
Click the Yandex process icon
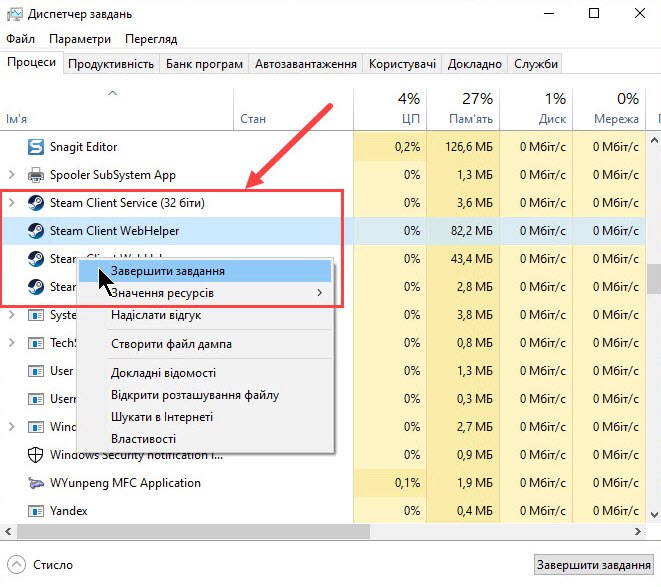(36, 511)
